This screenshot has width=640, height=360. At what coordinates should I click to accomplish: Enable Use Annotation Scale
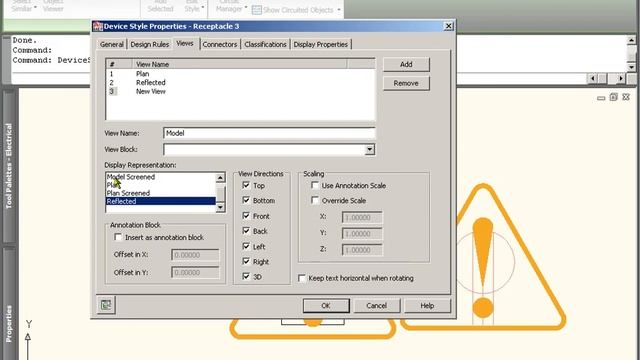coord(315,185)
